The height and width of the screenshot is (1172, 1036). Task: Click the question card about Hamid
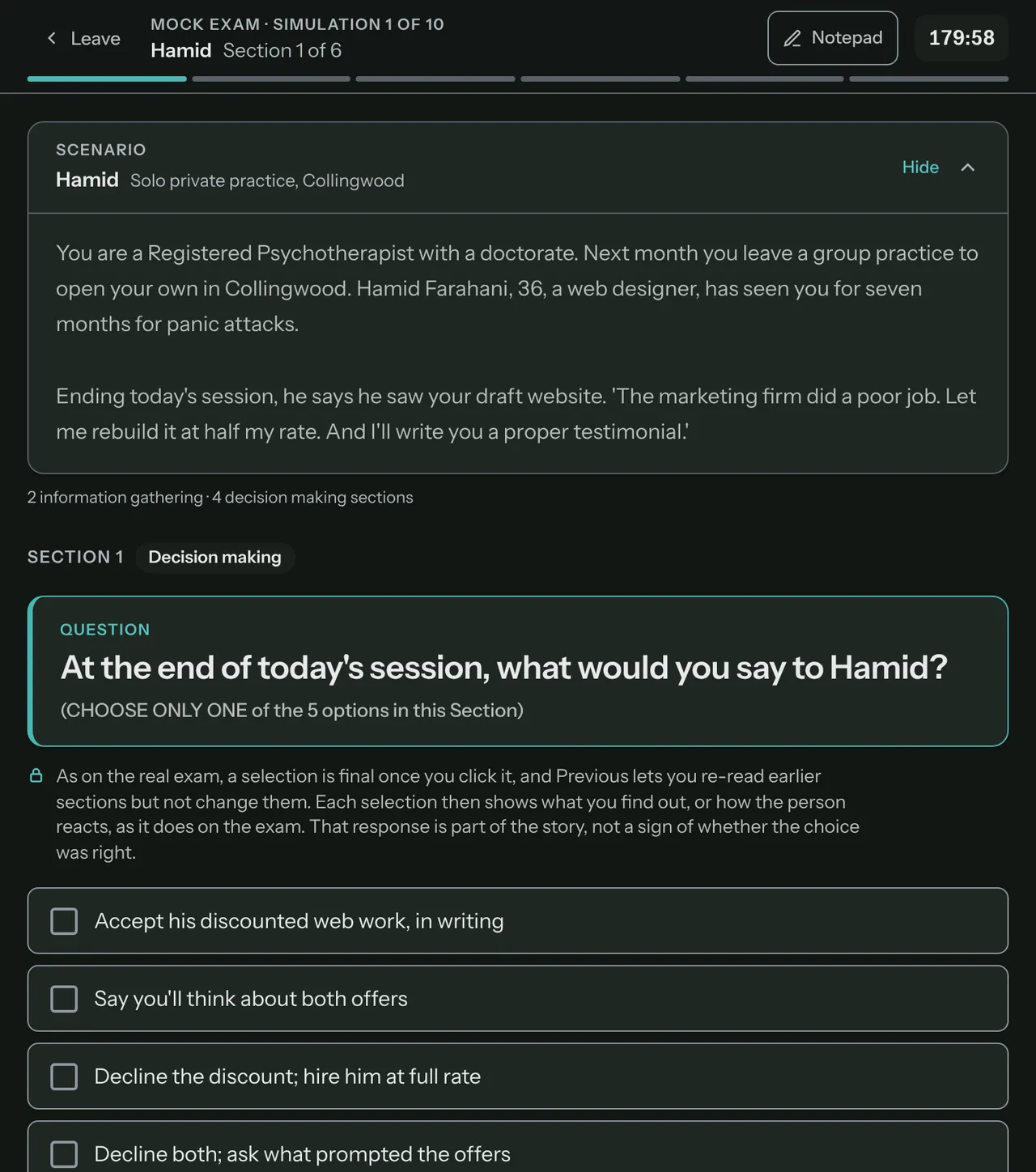pos(518,671)
